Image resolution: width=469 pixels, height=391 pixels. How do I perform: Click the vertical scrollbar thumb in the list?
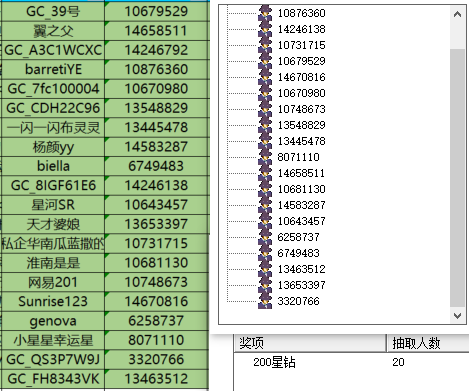[458, 178]
